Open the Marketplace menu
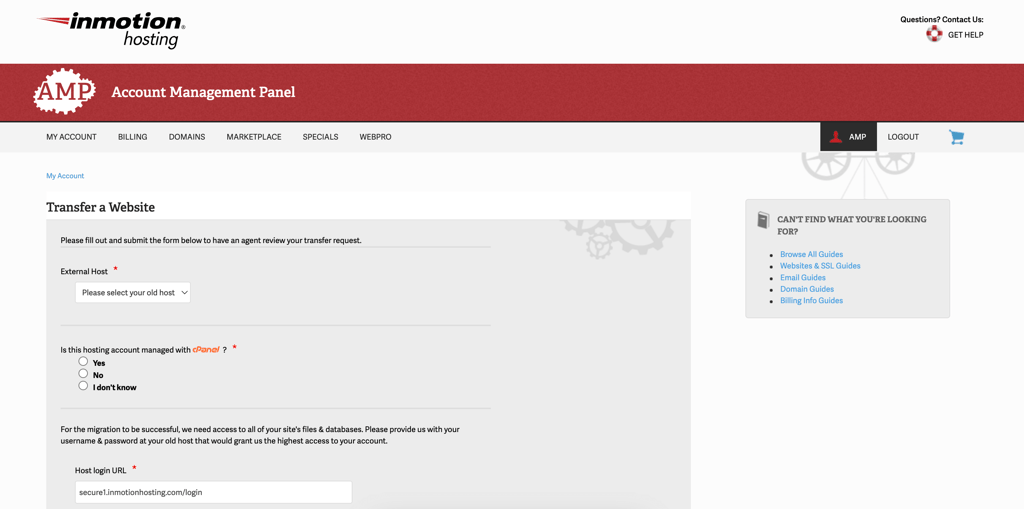 pyautogui.click(x=254, y=137)
